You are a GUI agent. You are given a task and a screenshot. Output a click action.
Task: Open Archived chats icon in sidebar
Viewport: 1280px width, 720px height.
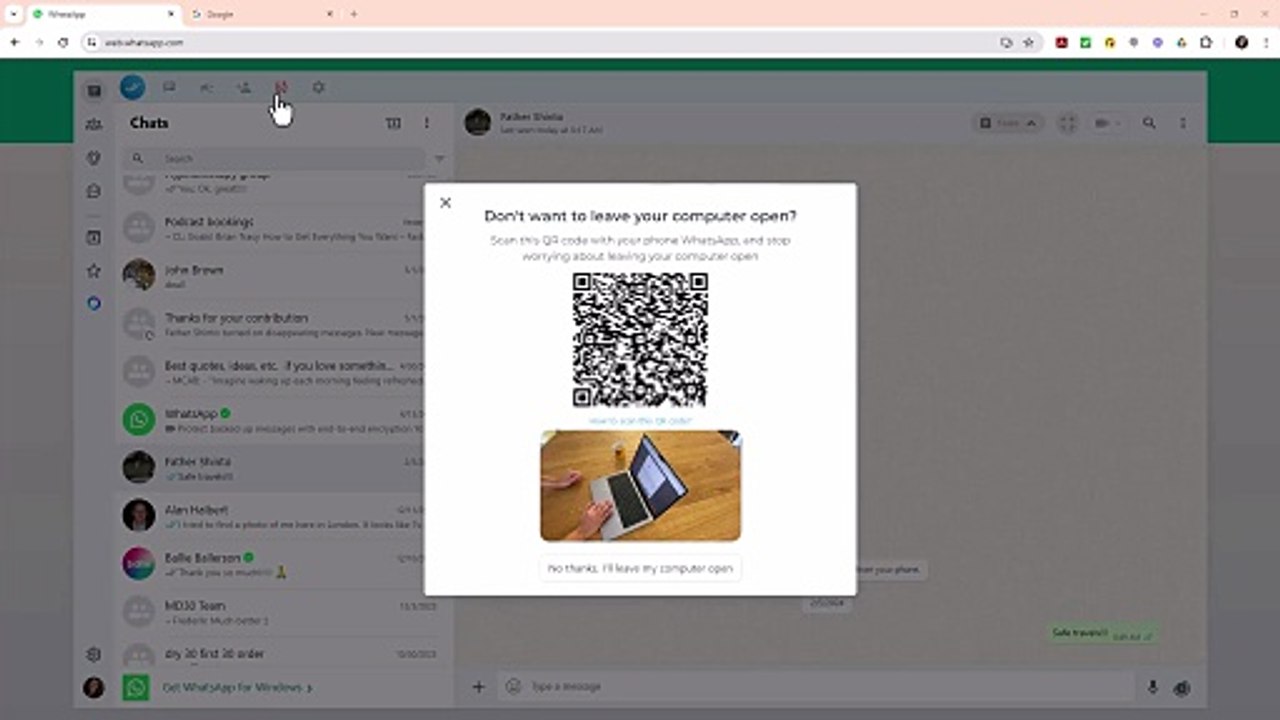[93, 237]
